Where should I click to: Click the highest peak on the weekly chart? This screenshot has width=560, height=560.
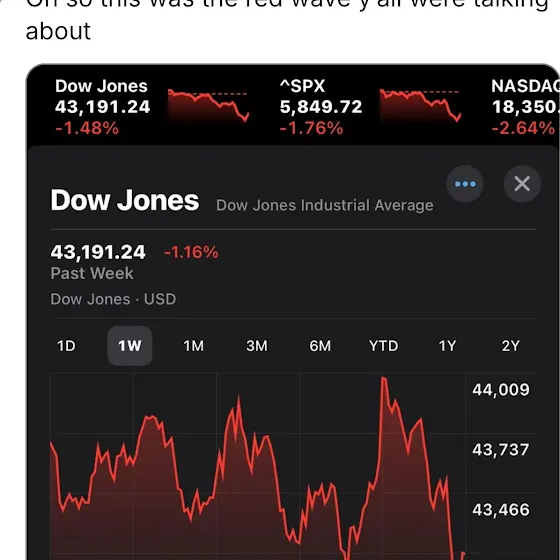point(384,378)
